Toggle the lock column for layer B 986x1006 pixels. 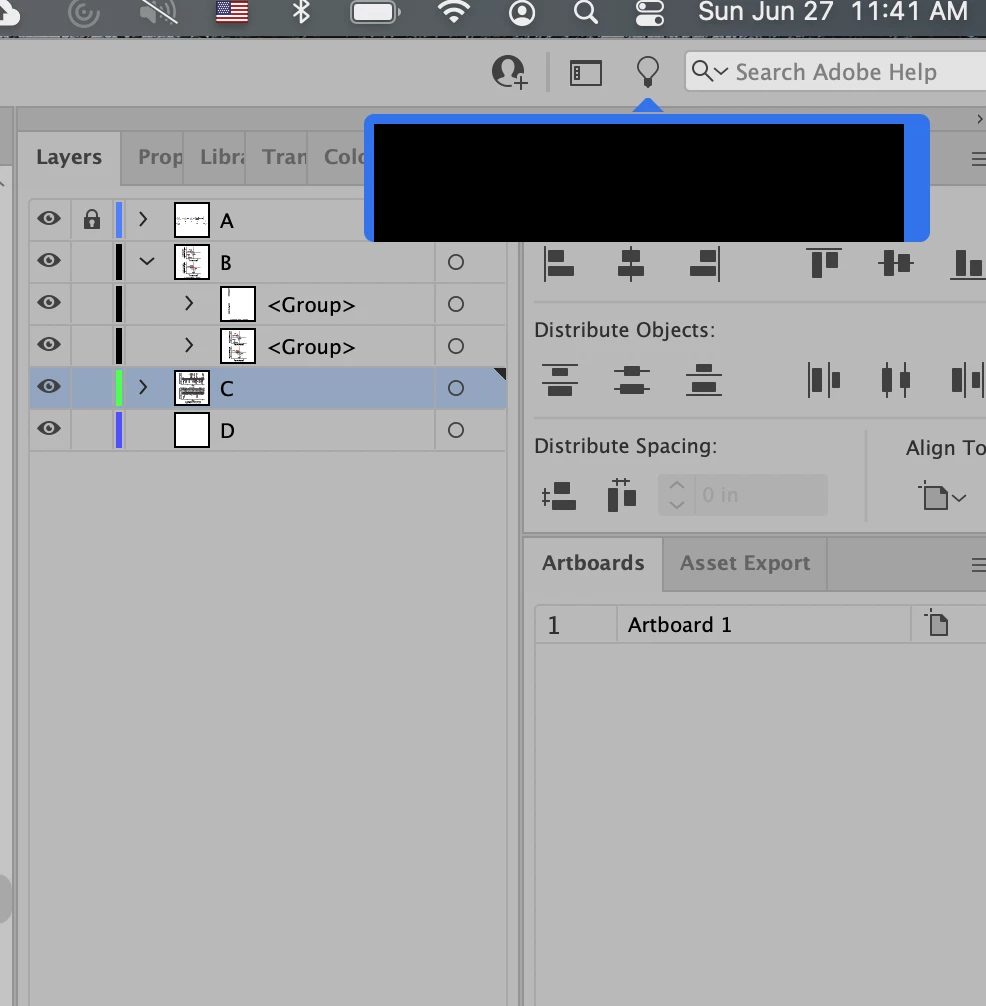click(x=92, y=262)
